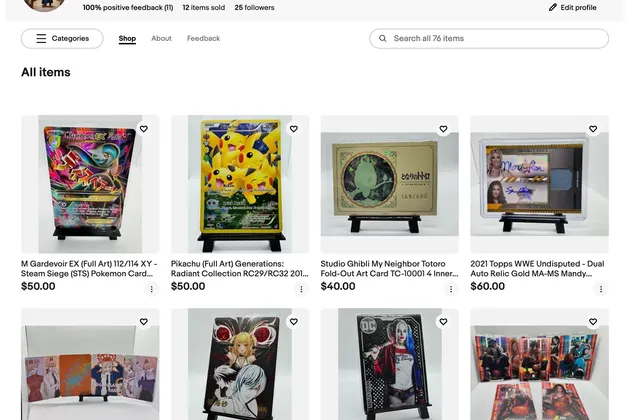Open M Gardevoir EX card thumbnail
Image resolution: width=640 pixels, height=420 pixels.
click(90, 184)
